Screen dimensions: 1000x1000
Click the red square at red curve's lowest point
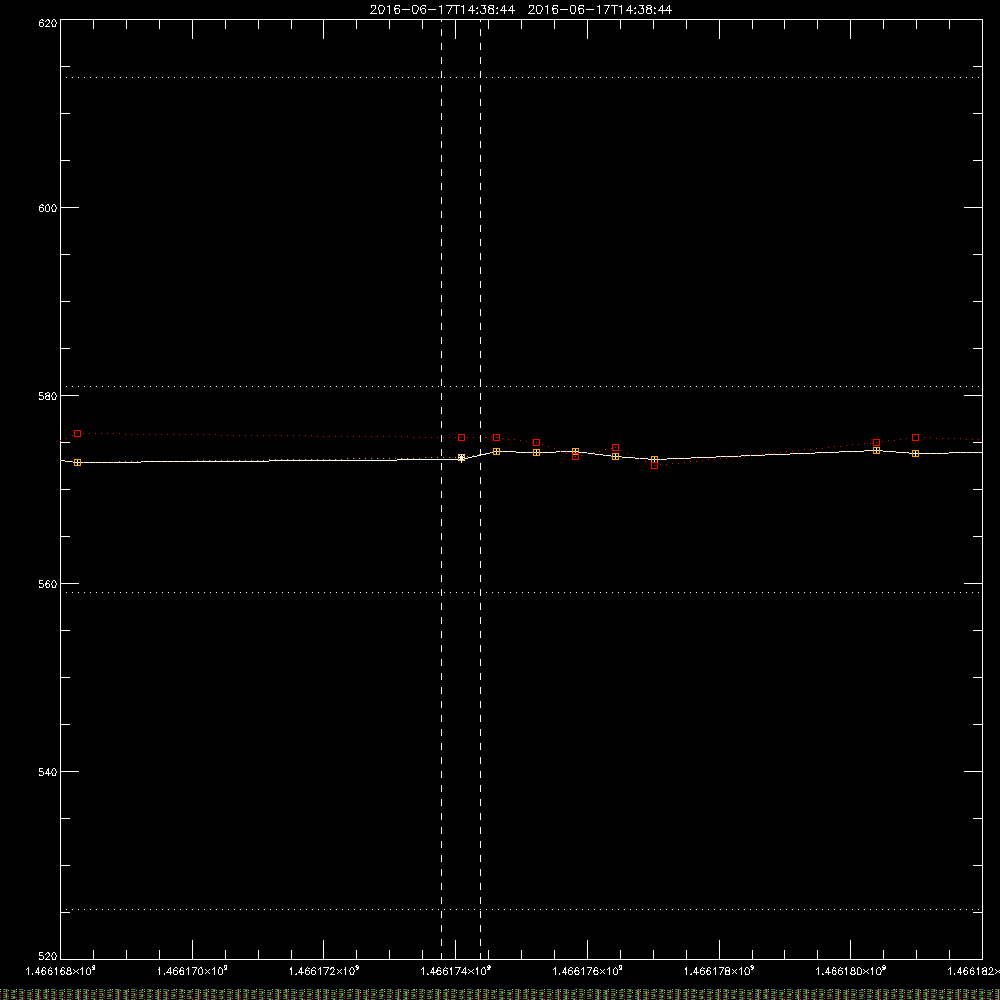point(654,466)
